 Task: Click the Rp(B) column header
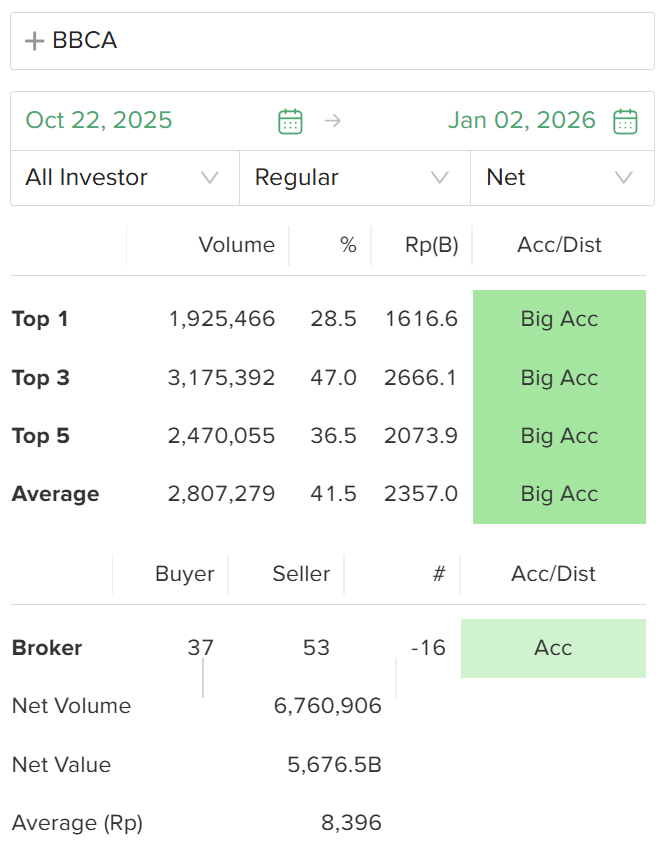pyautogui.click(x=432, y=245)
